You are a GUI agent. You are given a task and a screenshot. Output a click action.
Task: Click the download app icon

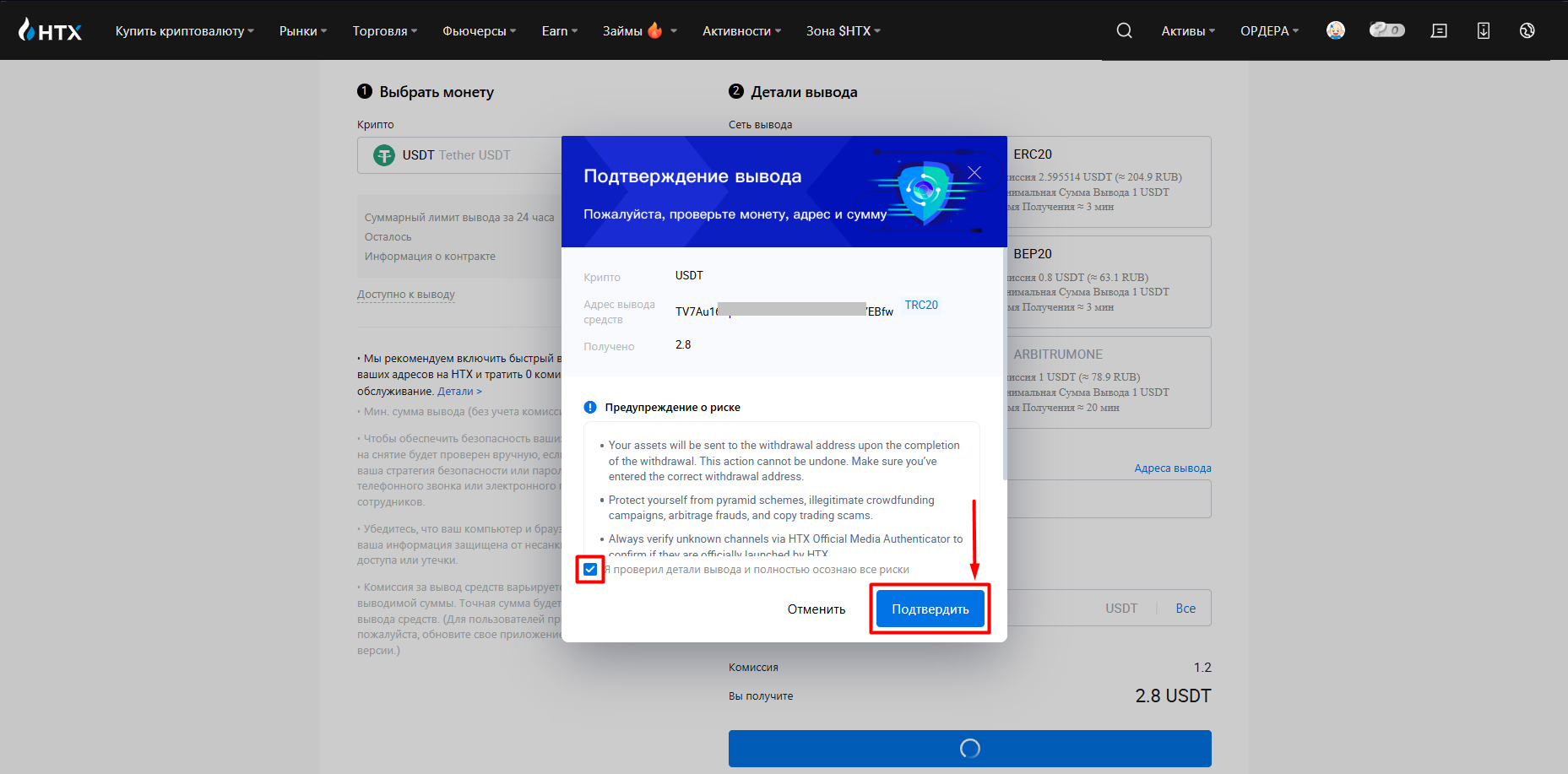1483,30
